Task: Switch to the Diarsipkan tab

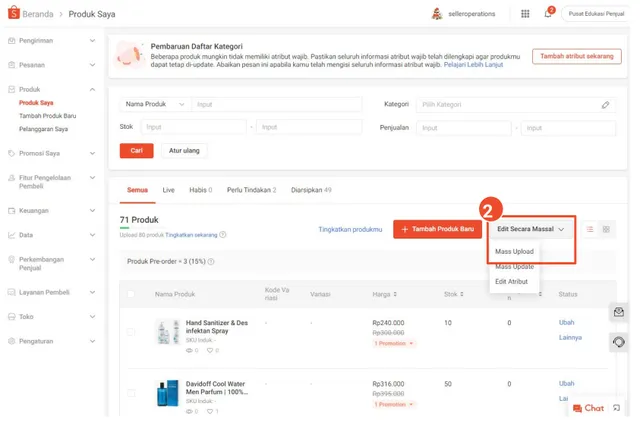Action: (x=311, y=190)
